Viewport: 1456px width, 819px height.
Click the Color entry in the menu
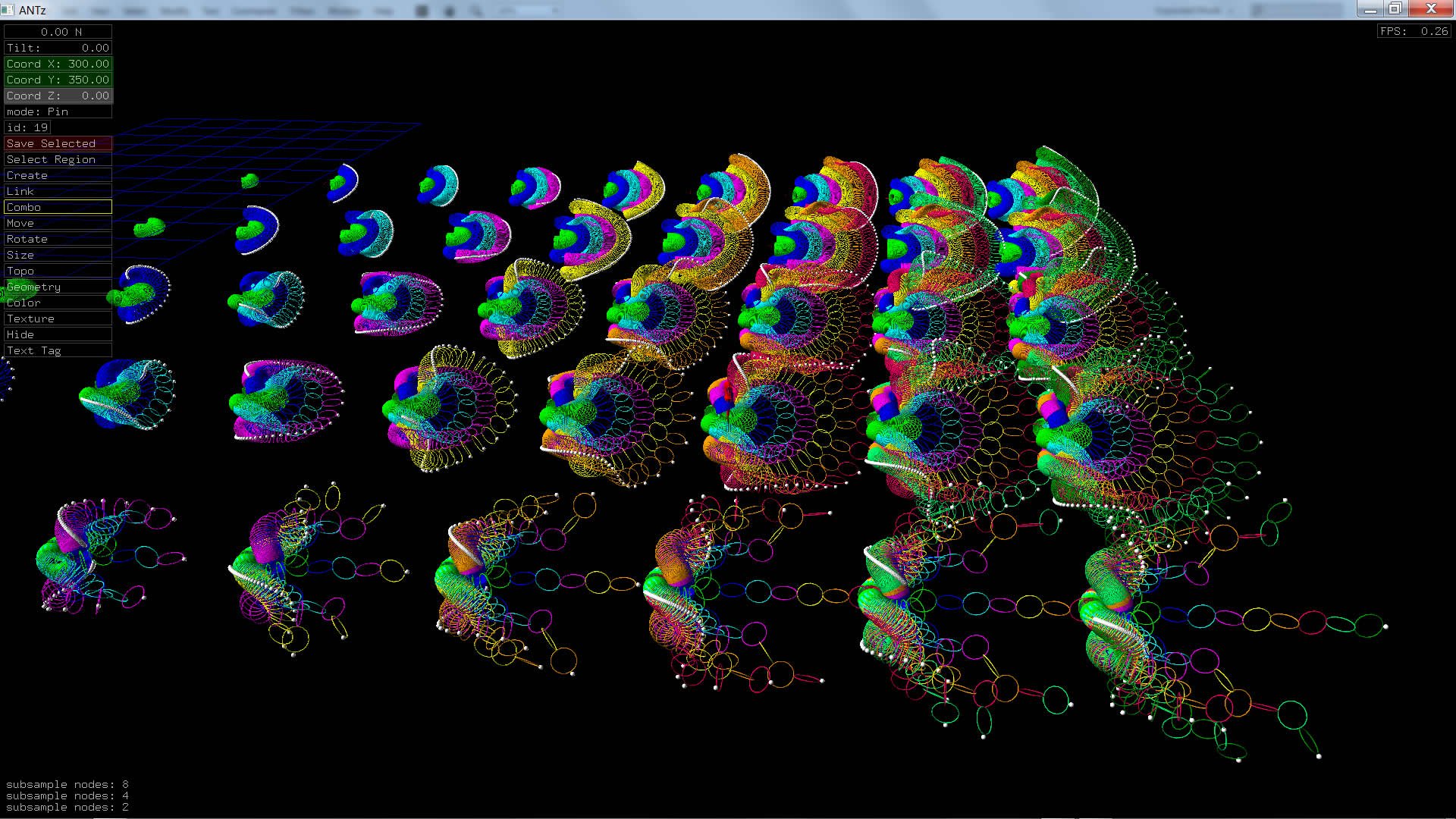(58, 303)
